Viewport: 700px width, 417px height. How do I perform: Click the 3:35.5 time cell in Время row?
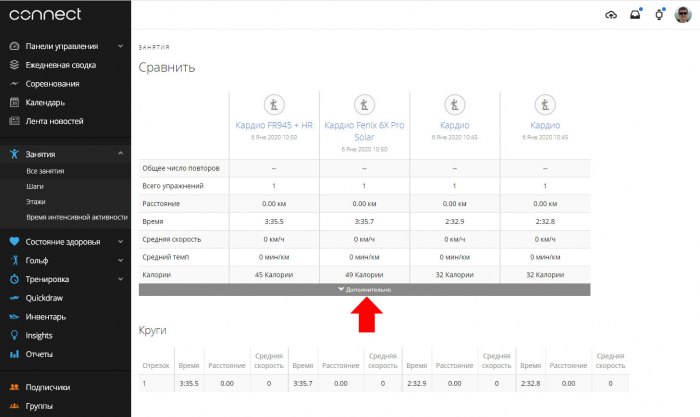click(x=274, y=221)
